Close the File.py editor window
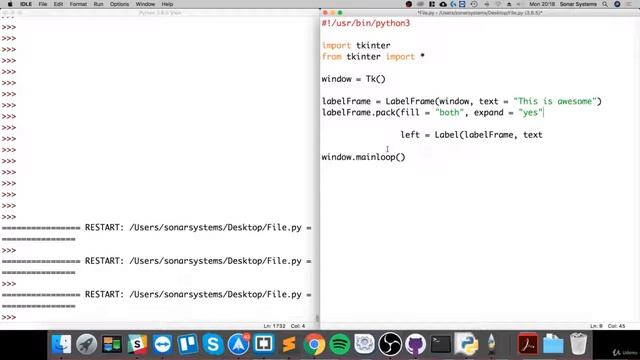Screen dimensions: 640x360 tap(325, 13)
